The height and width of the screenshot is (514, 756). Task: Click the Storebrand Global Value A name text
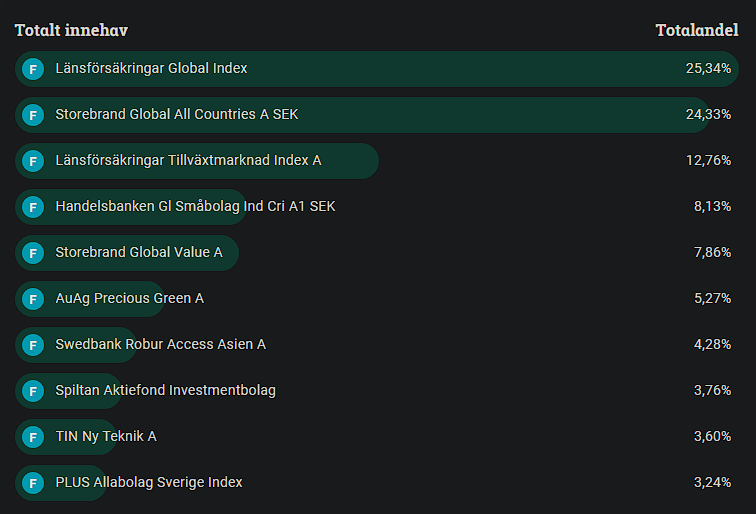pyautogui.click(x=139, y=252)
